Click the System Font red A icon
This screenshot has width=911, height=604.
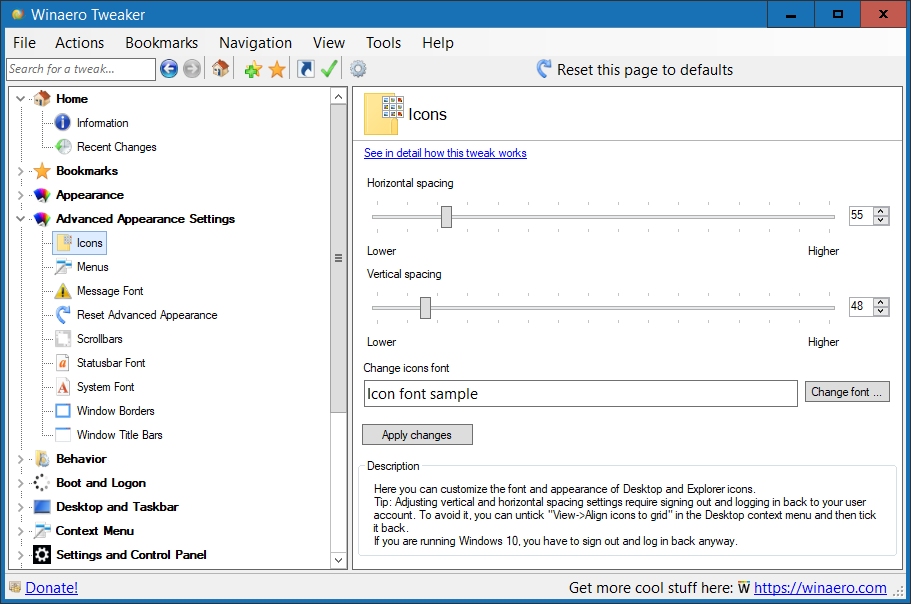[x=63, y=387]
